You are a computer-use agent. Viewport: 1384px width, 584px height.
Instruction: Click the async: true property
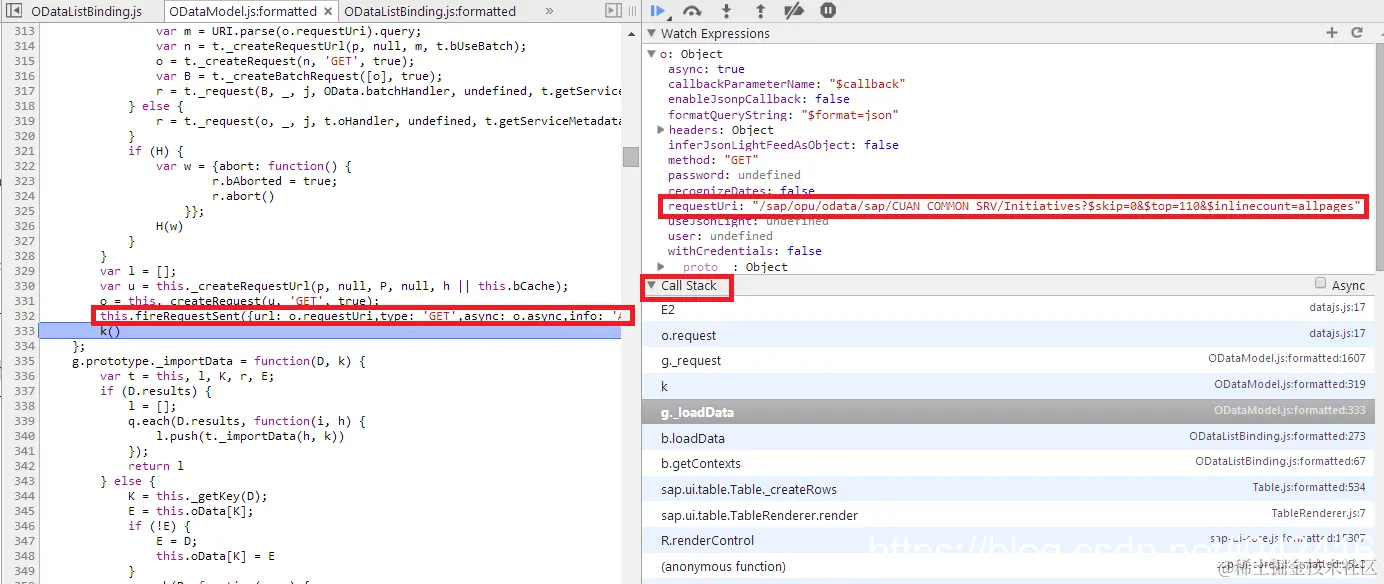click(x=706, y=69)
